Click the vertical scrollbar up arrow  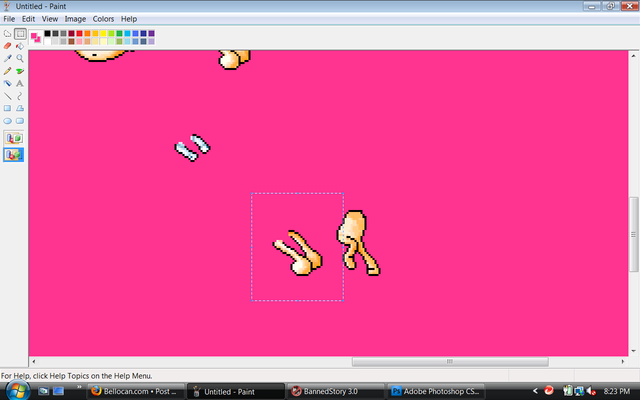tap(633, 56)
